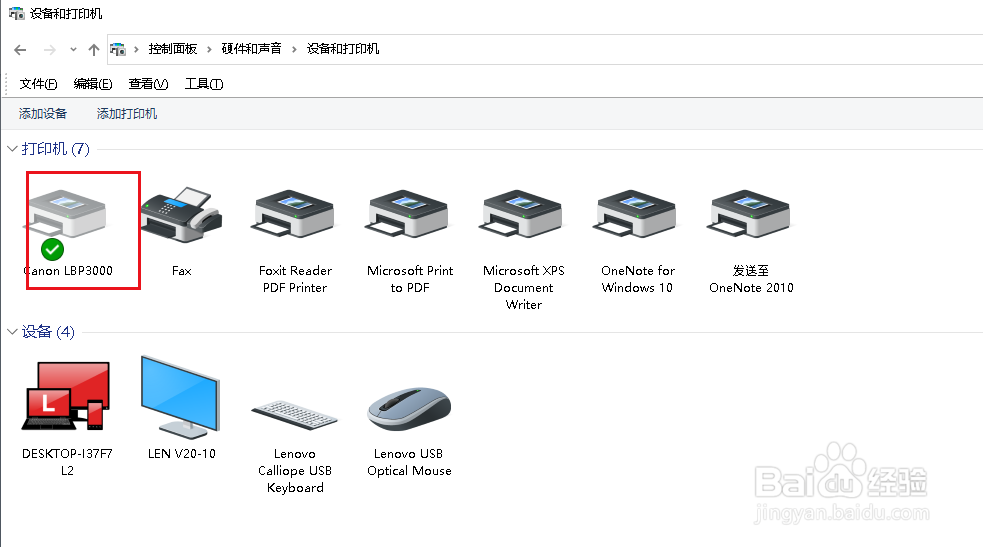
Task: Select the Foxit Reader PDF Printer icon
Action: pos(295,214)
